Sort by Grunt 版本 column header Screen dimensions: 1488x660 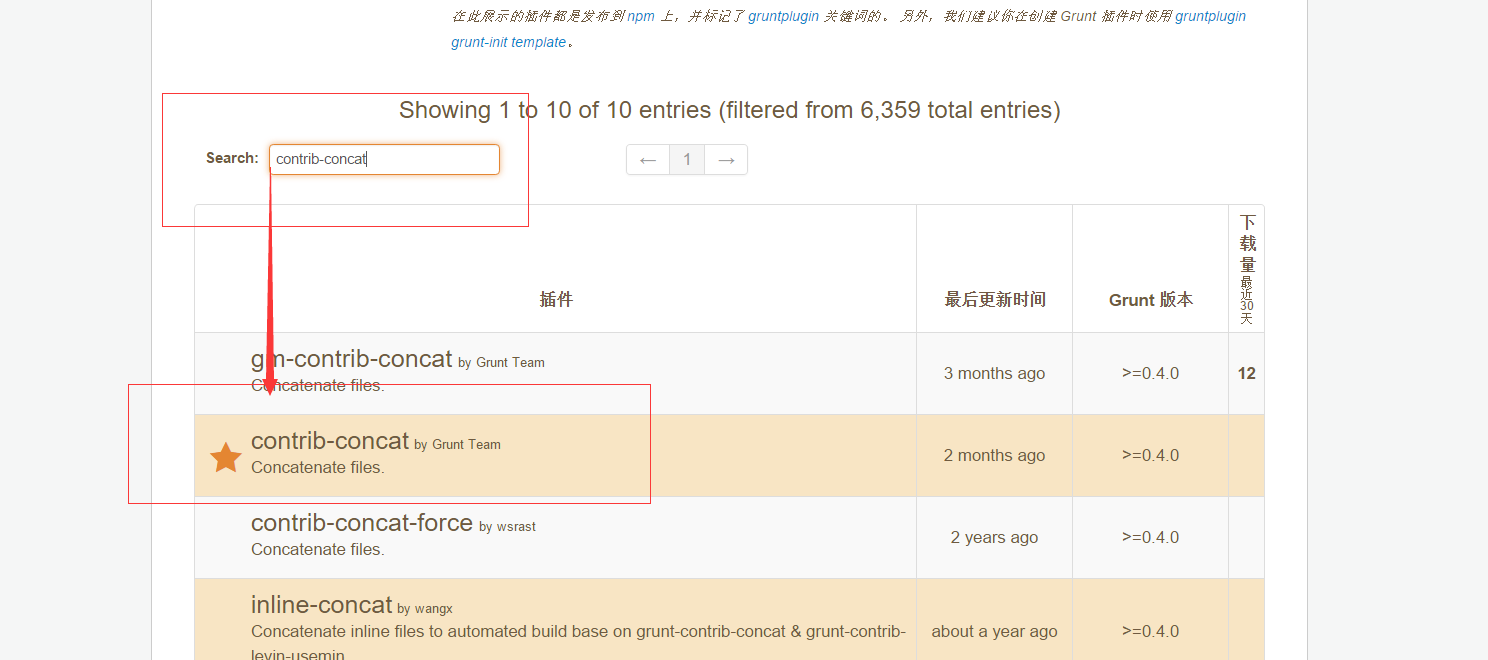[1151, 299]
